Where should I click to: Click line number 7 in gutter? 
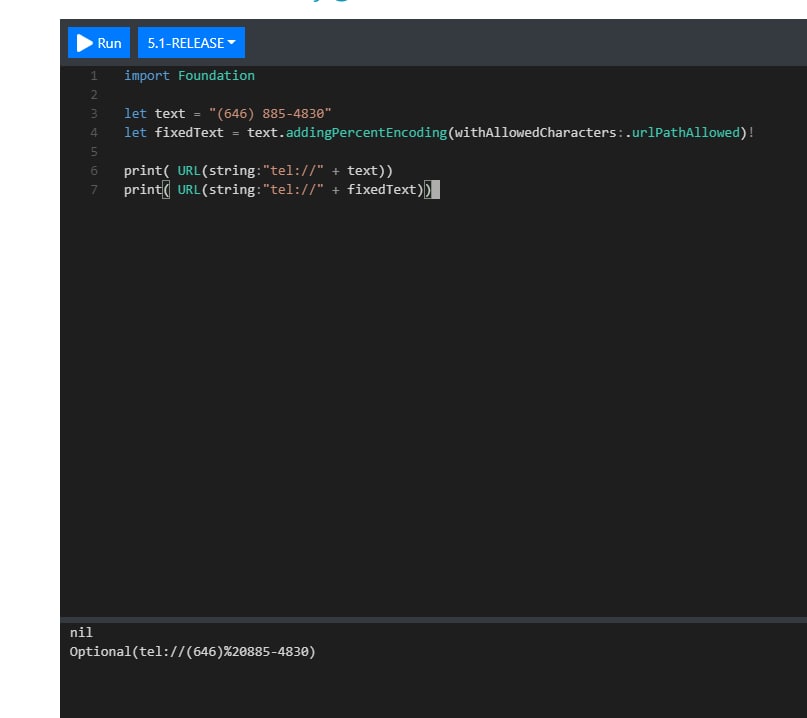(x=94, y=190)
